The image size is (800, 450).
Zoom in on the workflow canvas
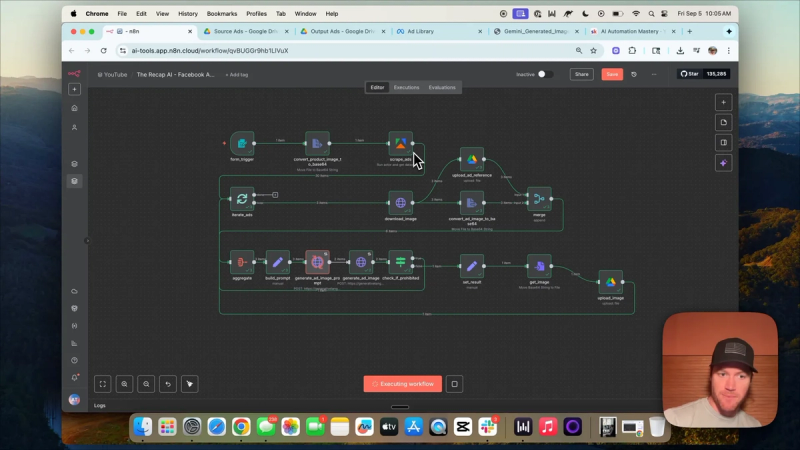(x=124, y=384)
